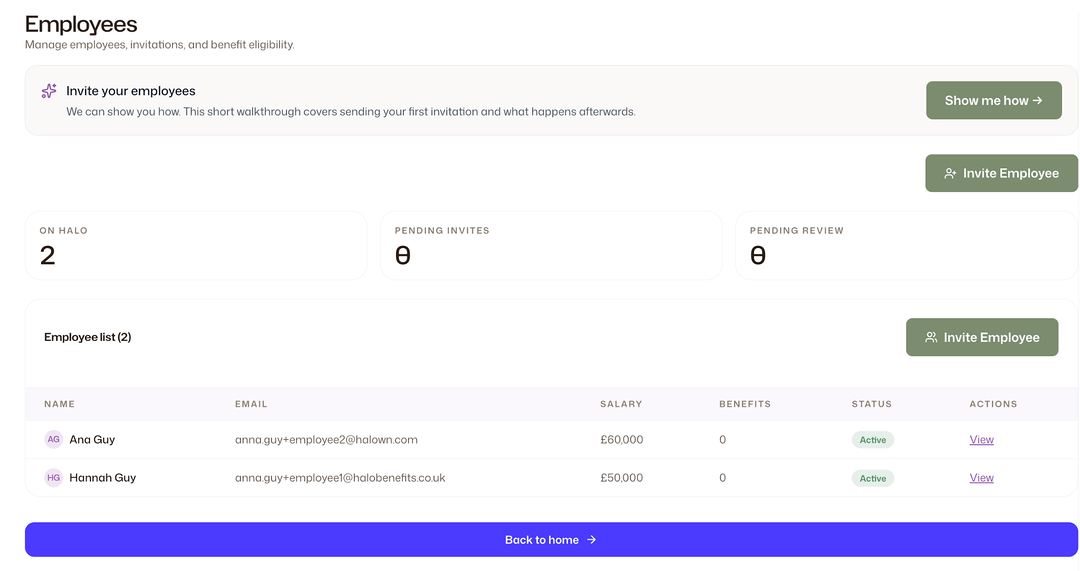Click the EMAIL column header
The image size is (1080, 571).
(251, 404)
